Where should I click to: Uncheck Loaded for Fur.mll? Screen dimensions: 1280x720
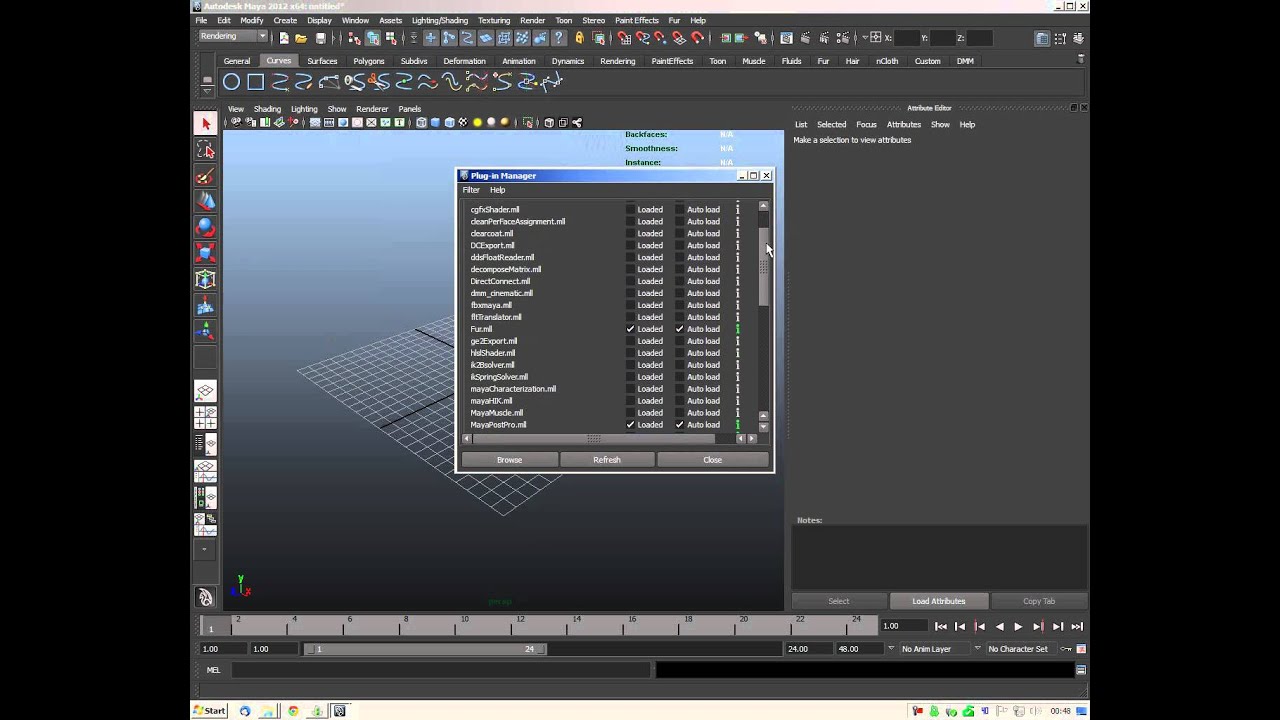pyautogui.click(x=630, y=329)
